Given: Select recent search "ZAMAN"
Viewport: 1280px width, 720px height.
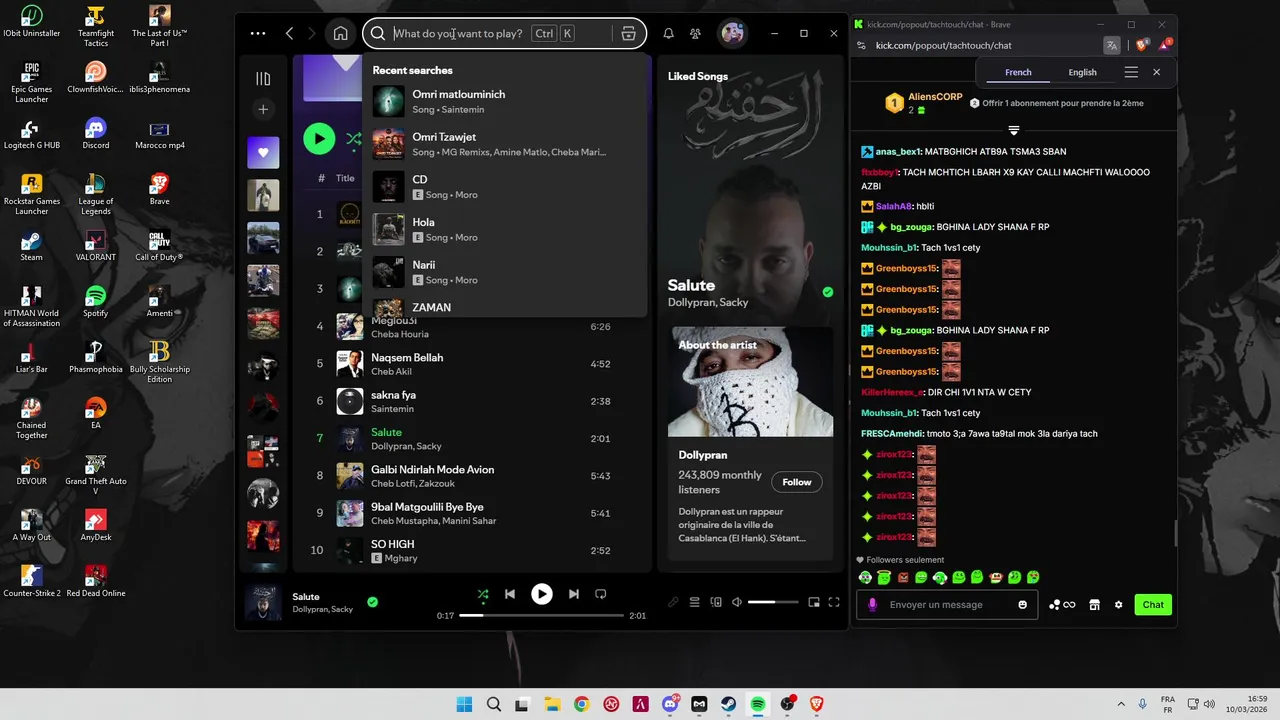Looking at the screenshot, I should point(505,307).
